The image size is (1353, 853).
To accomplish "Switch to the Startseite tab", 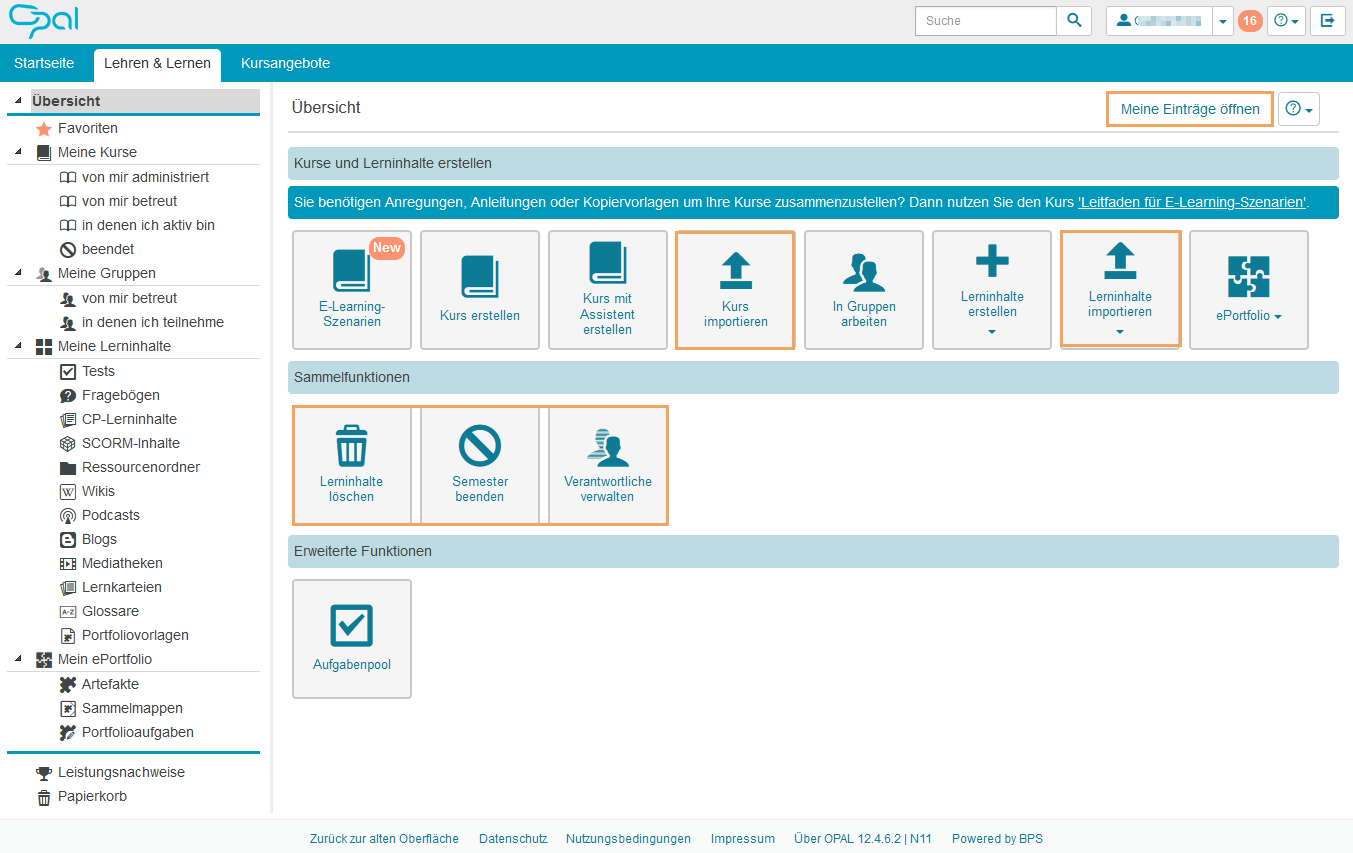I will [44, 63].
